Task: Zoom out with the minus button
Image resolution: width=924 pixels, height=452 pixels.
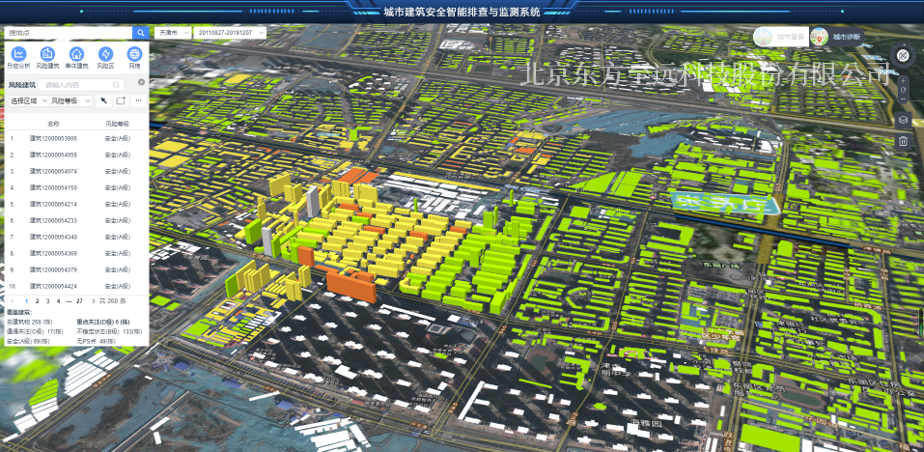Action: (x=903, y=98)
